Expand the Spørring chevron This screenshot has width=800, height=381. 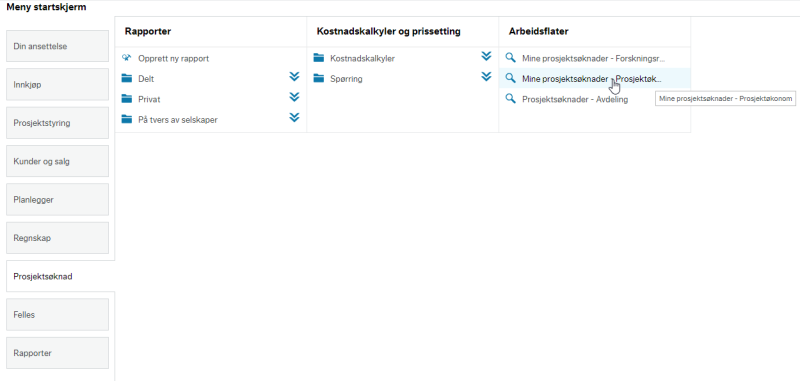click(486, 77)
